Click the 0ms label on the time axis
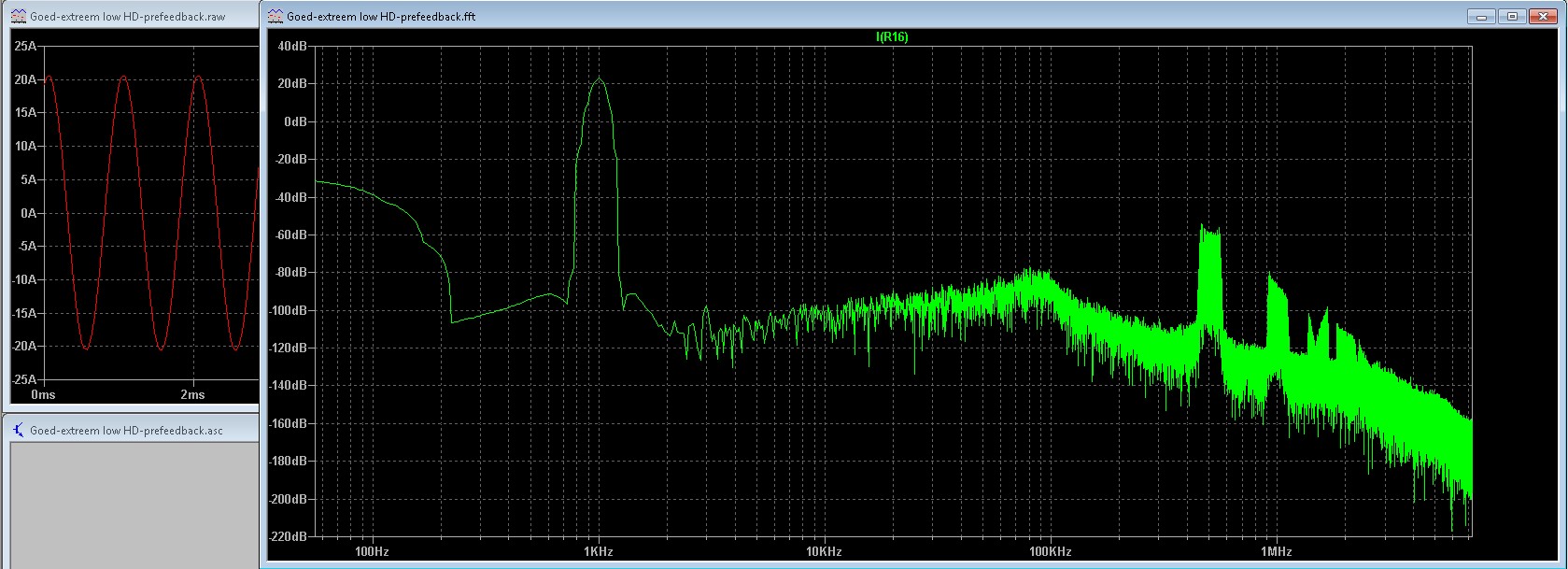Image resolution: width=1568 pixels, height=569 pixels. pos(43,394)
